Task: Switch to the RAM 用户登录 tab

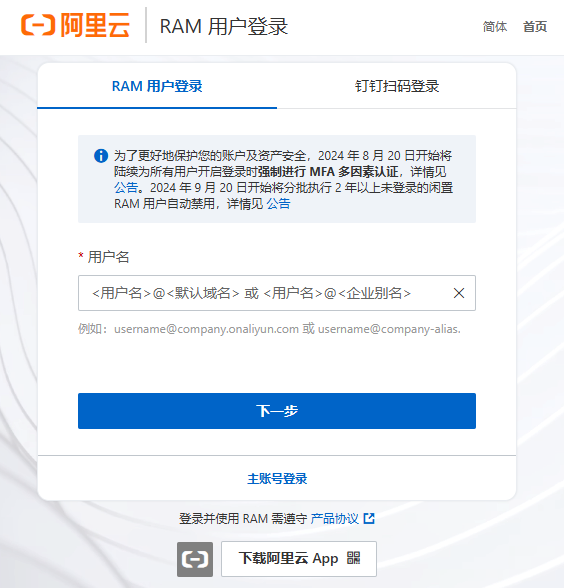Action: [x=157, y=86]
